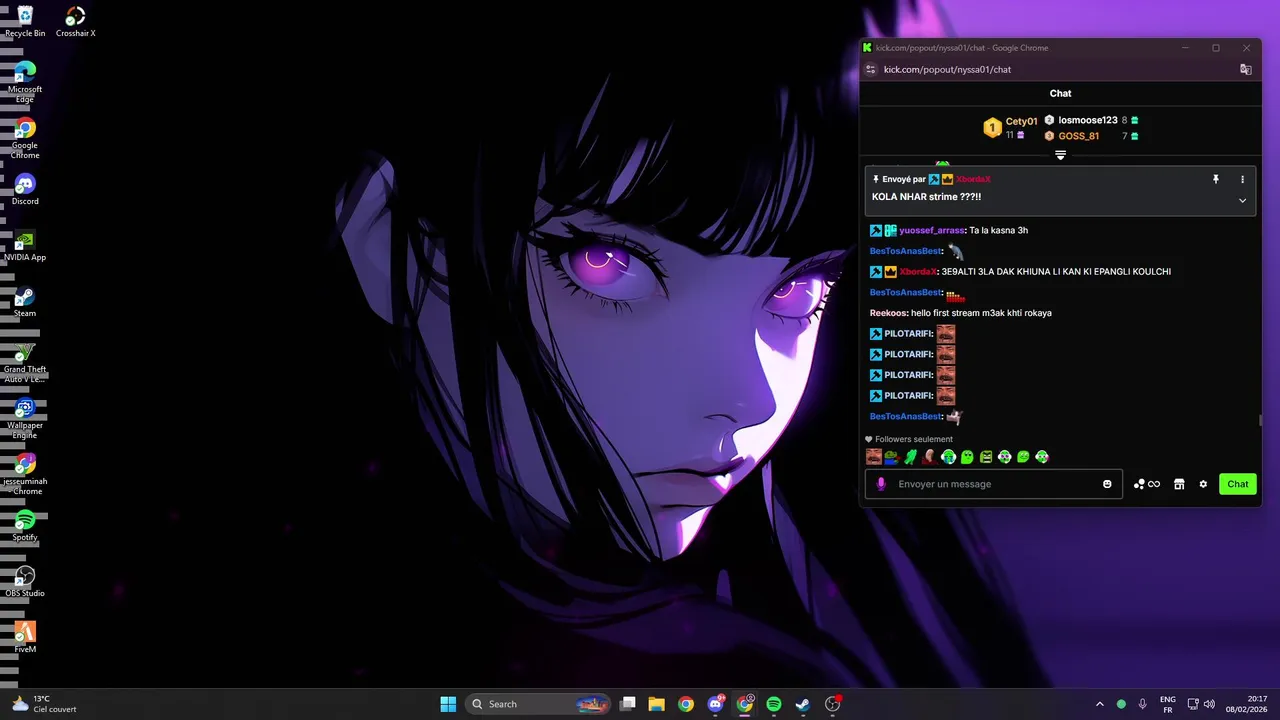Open Spotify from the taskbar
Viewport: 1280px width, 720px height.
click(773, 704)
